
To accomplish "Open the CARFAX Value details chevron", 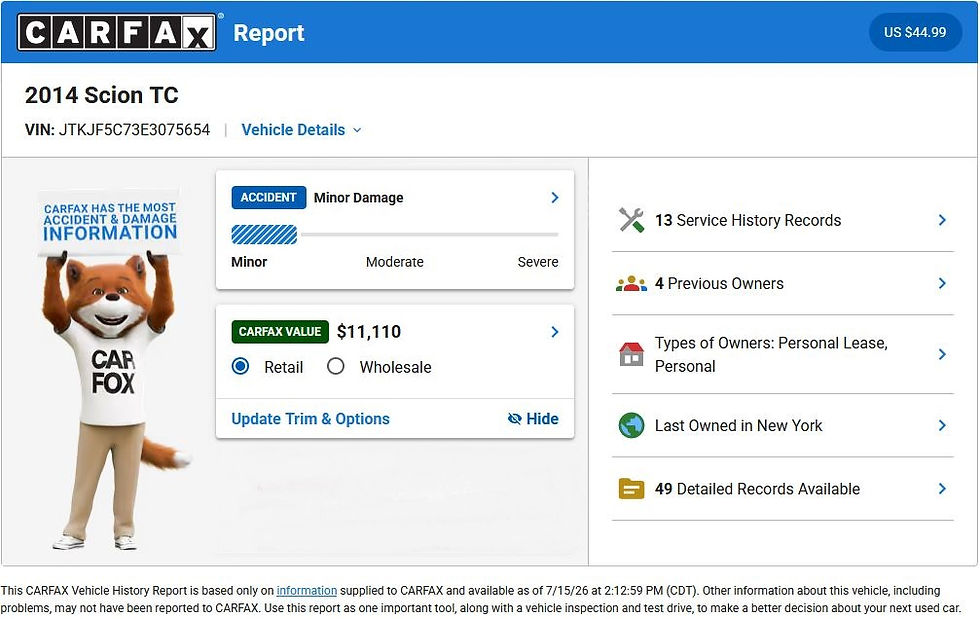I will click(554, 332).
